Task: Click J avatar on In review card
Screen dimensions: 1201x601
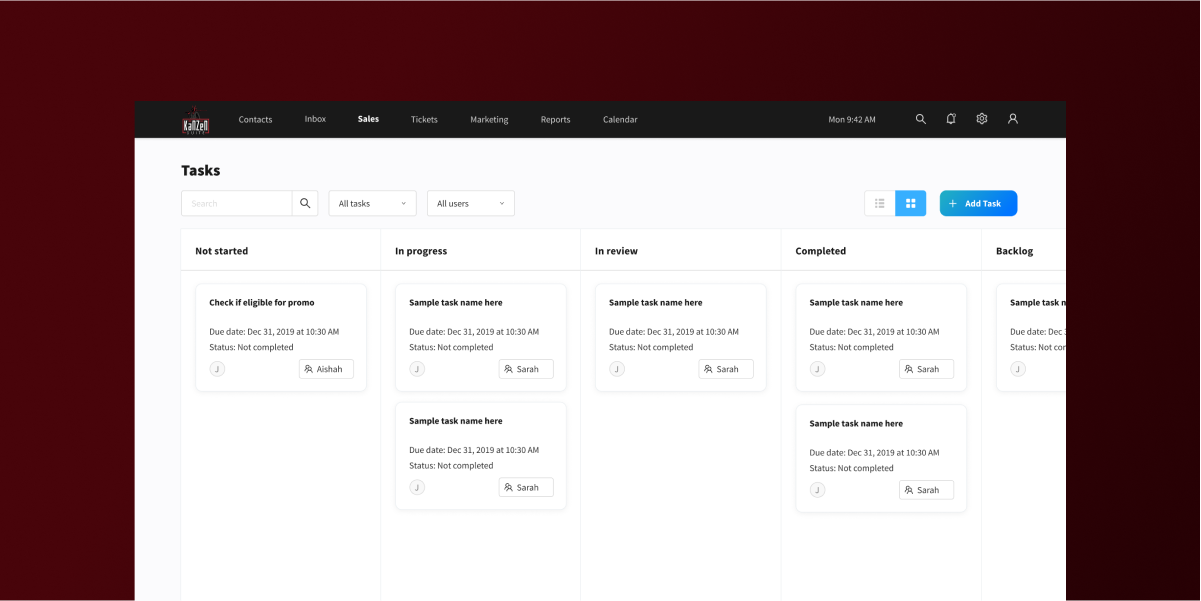Action: [x=617, y=369]
